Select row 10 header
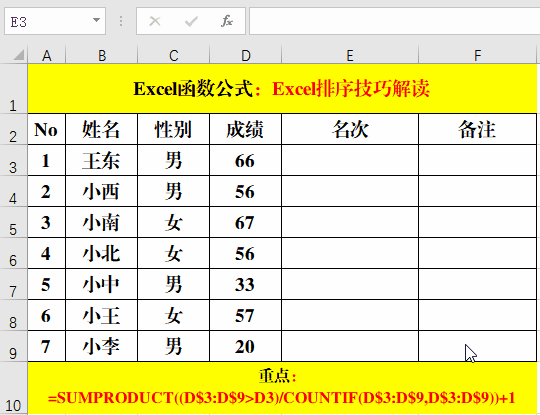Viewport: 540px width, 415px height. click(13, 388)
